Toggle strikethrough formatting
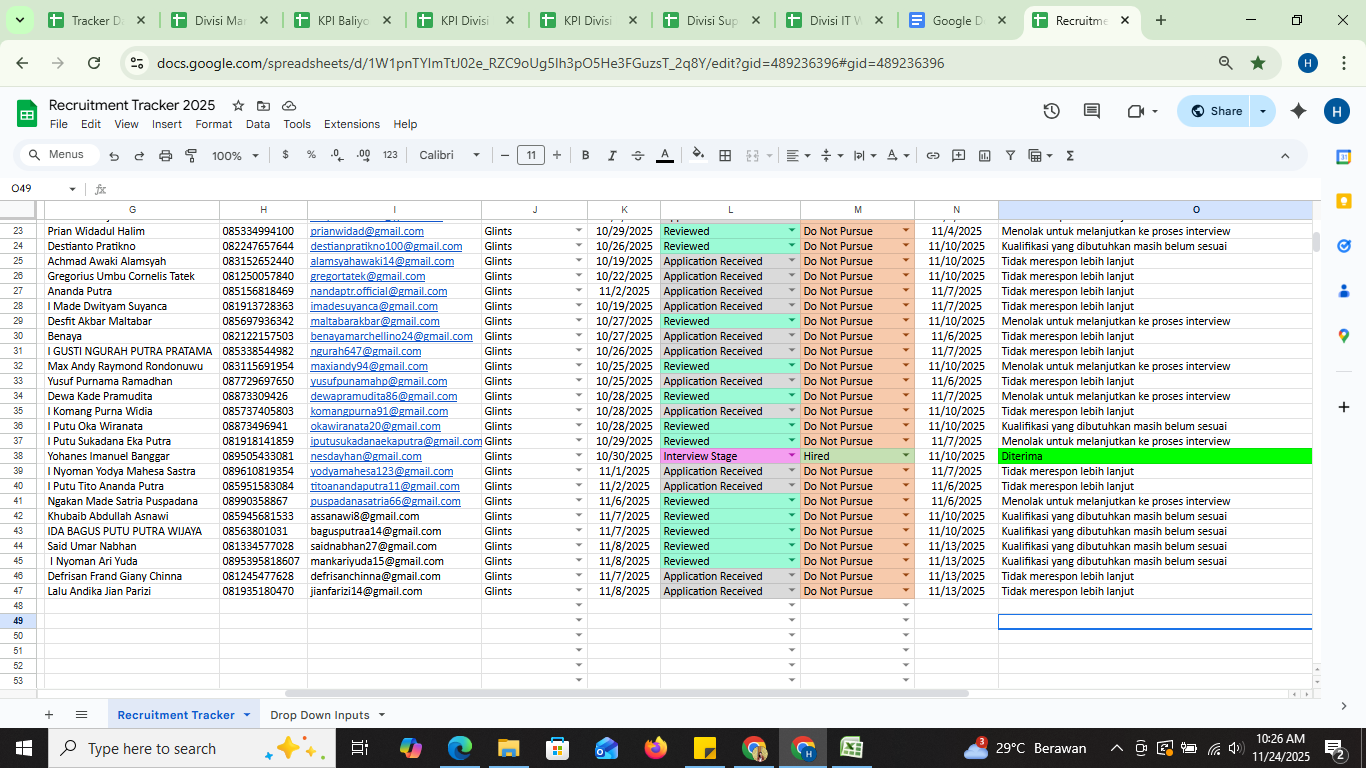 tap(638, 155)
